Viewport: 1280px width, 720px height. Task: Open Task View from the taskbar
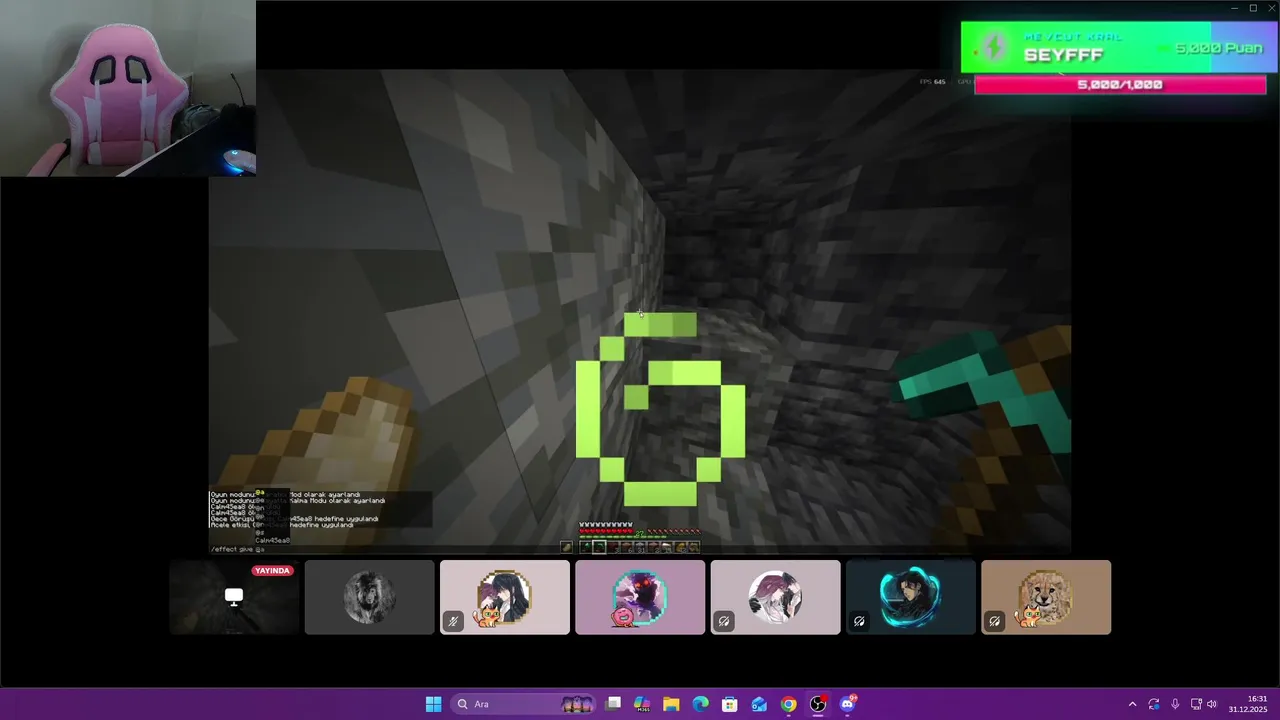click(x=614, y=704)
